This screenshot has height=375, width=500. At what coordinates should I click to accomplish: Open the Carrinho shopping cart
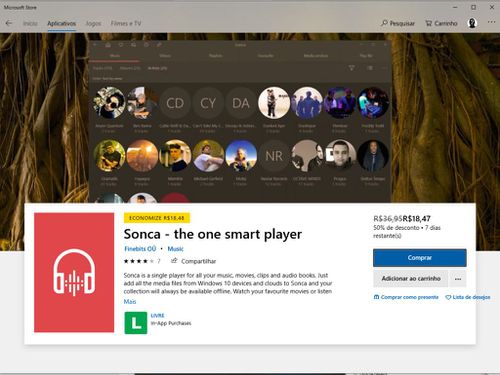(x=441, y=23)
